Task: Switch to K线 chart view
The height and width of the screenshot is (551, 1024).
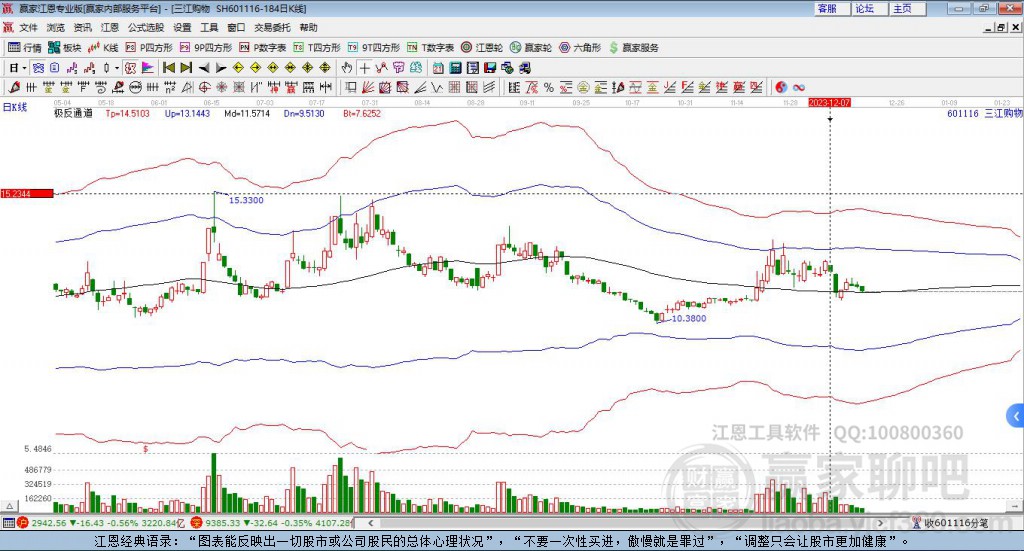Action: point(103,48)
